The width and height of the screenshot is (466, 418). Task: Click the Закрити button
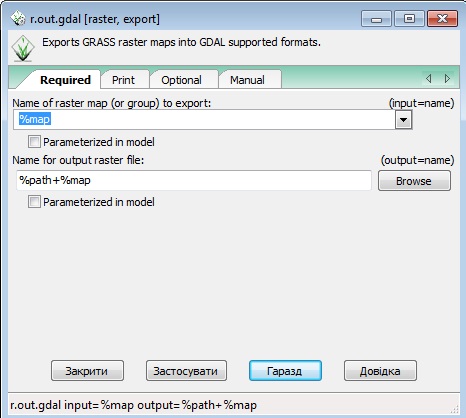(87, 371)
